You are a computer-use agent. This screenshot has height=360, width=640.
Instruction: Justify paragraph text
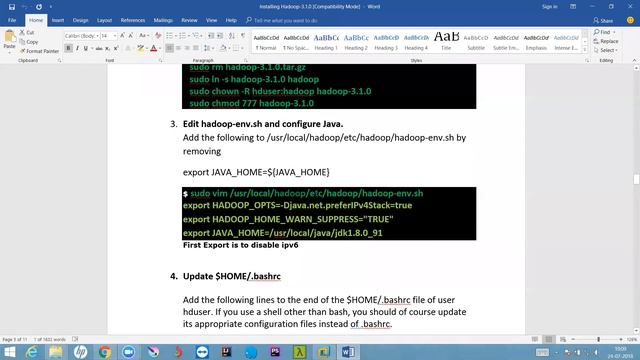pyautogui.click(x=196, y=49)
